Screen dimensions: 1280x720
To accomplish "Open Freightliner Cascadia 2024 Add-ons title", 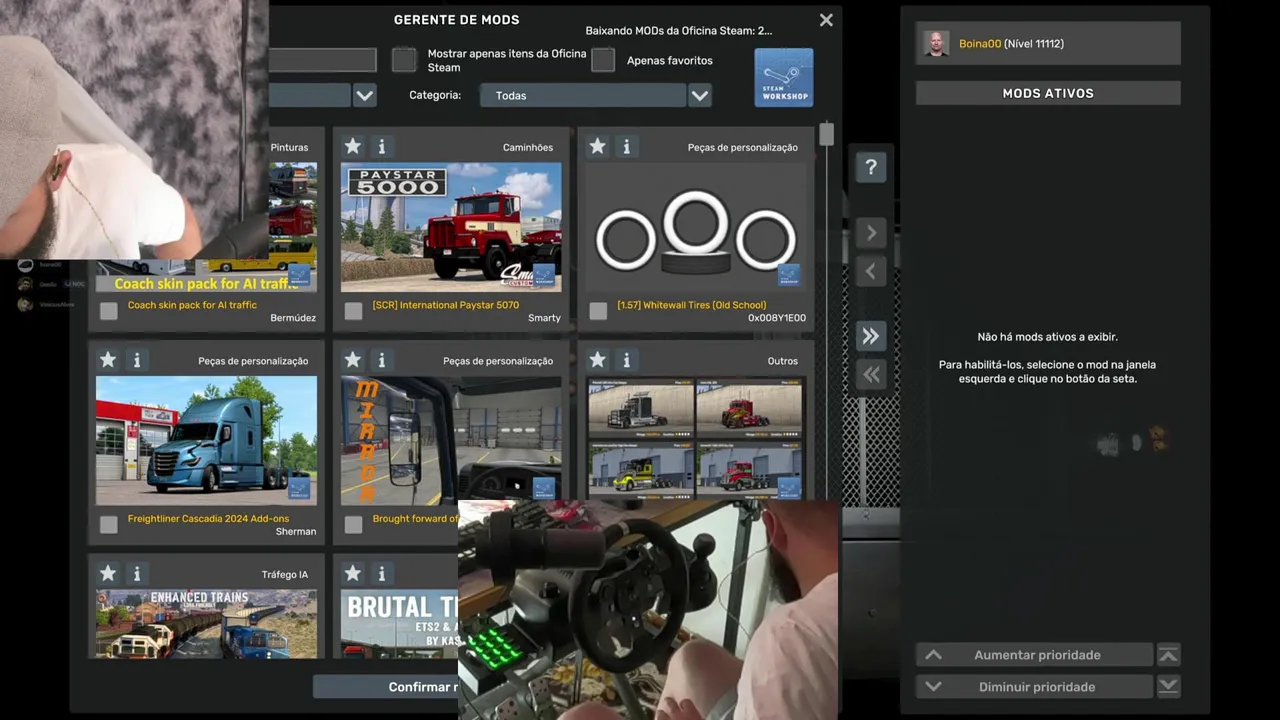I will pos(208,519).
